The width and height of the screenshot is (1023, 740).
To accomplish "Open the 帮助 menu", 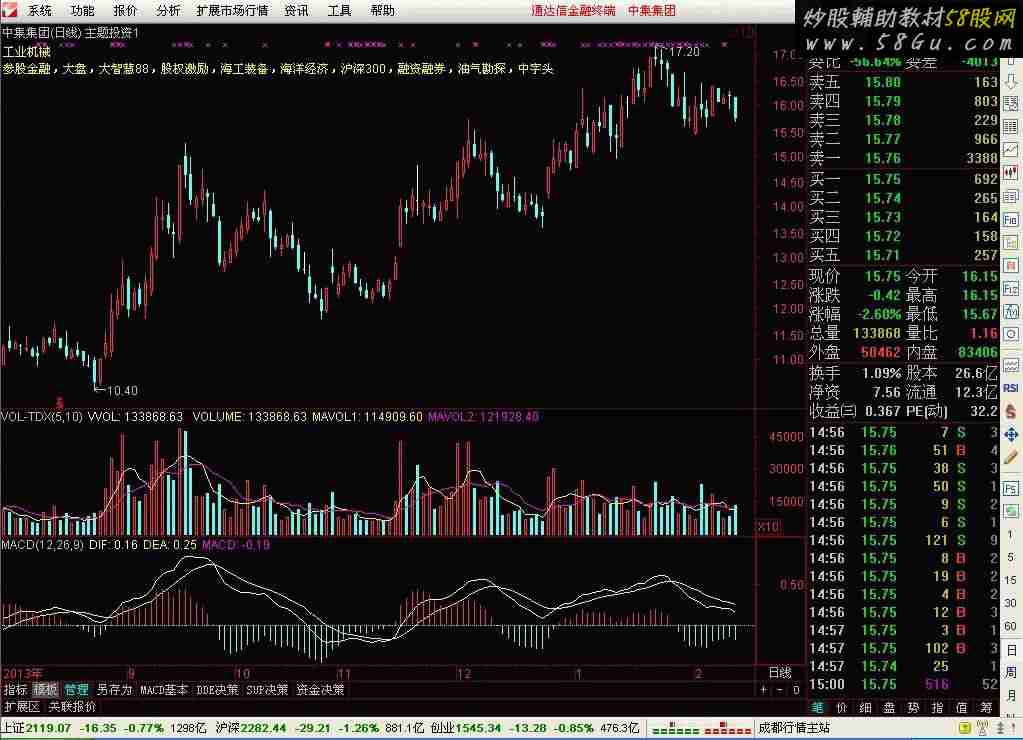I will point(382,10).
